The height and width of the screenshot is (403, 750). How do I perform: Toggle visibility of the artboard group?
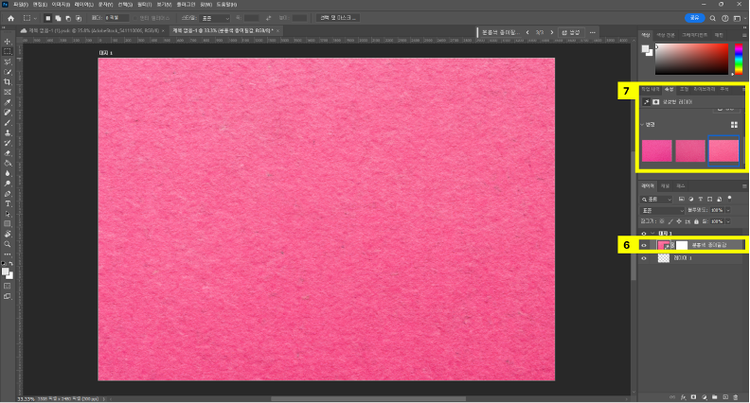(x=644, y=234)
